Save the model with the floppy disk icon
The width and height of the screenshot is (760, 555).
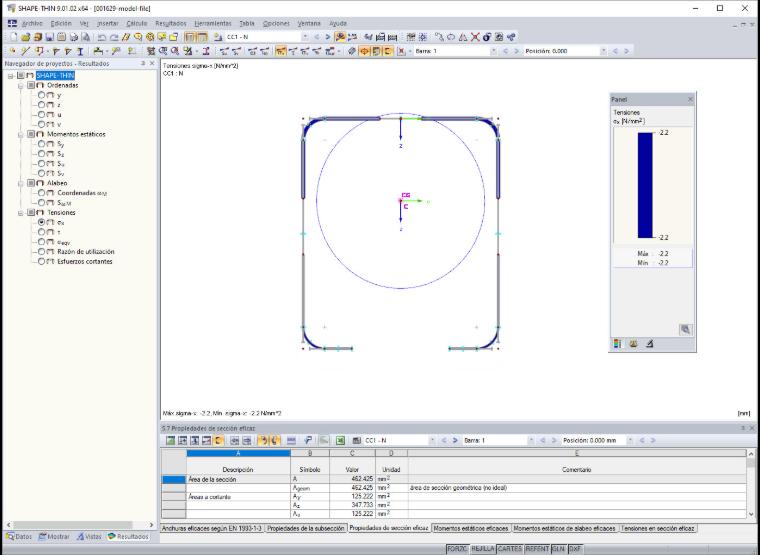pos(49,37)
